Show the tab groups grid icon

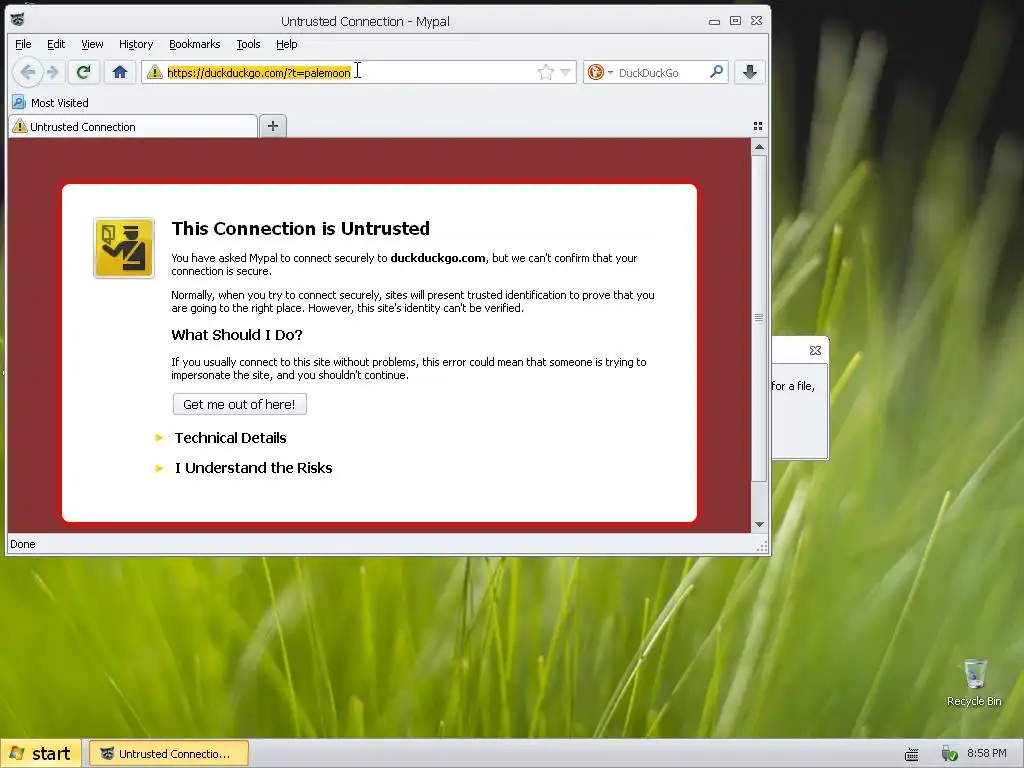[758, 125]
